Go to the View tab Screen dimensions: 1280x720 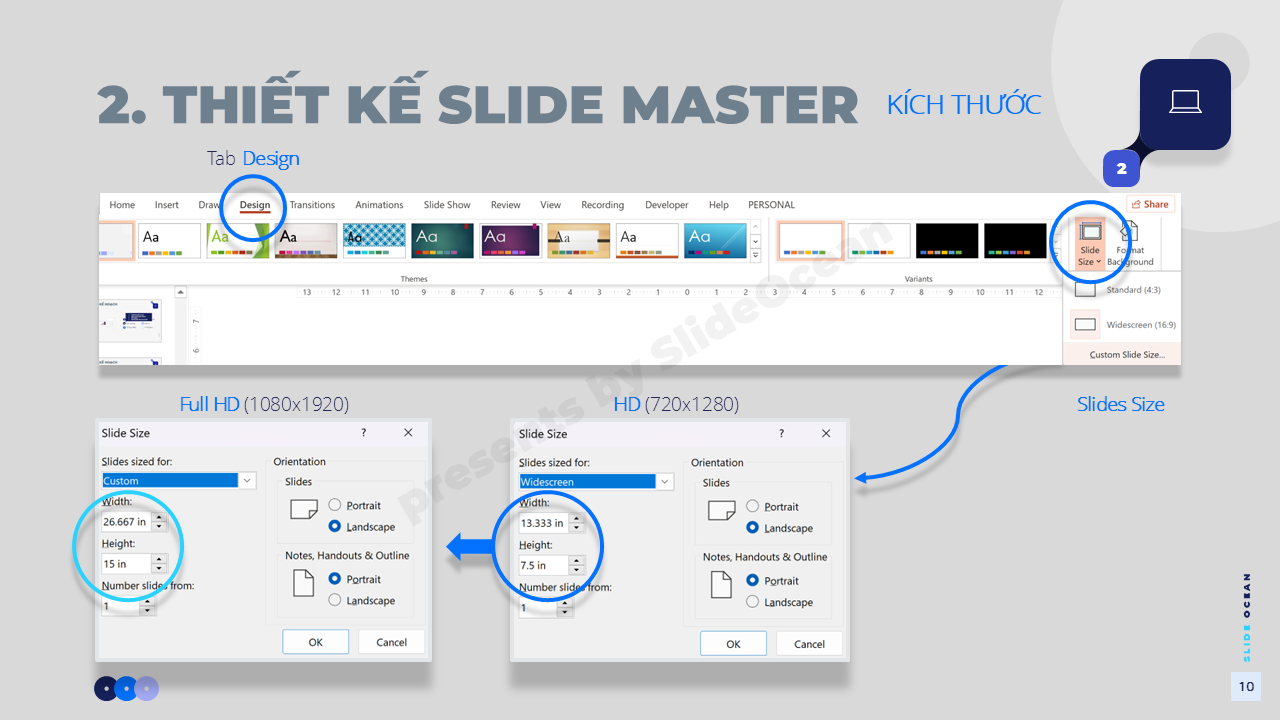click(551, 205)
